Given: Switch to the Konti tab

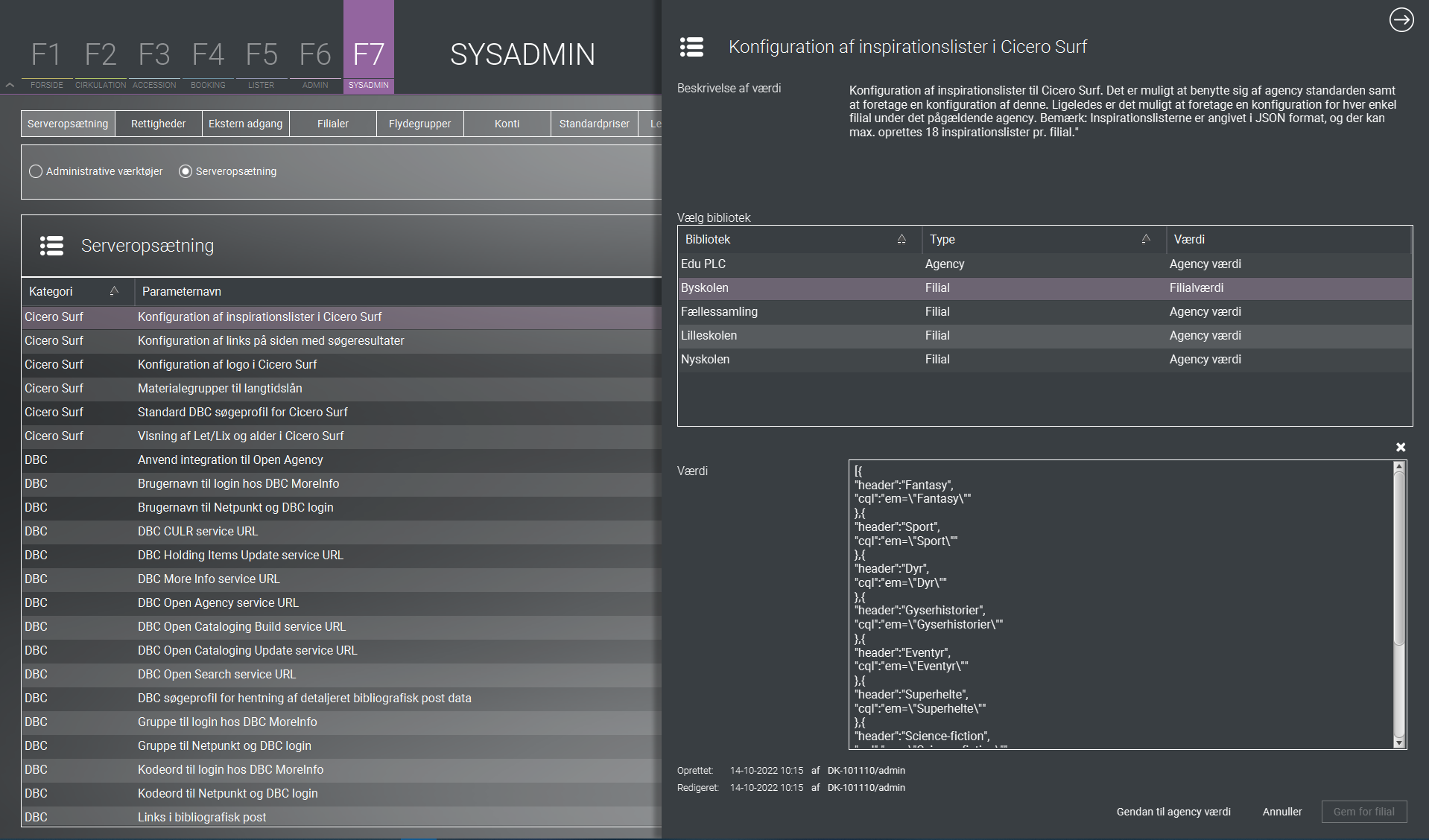Looking at the screenshot, I should coord(507,124).
